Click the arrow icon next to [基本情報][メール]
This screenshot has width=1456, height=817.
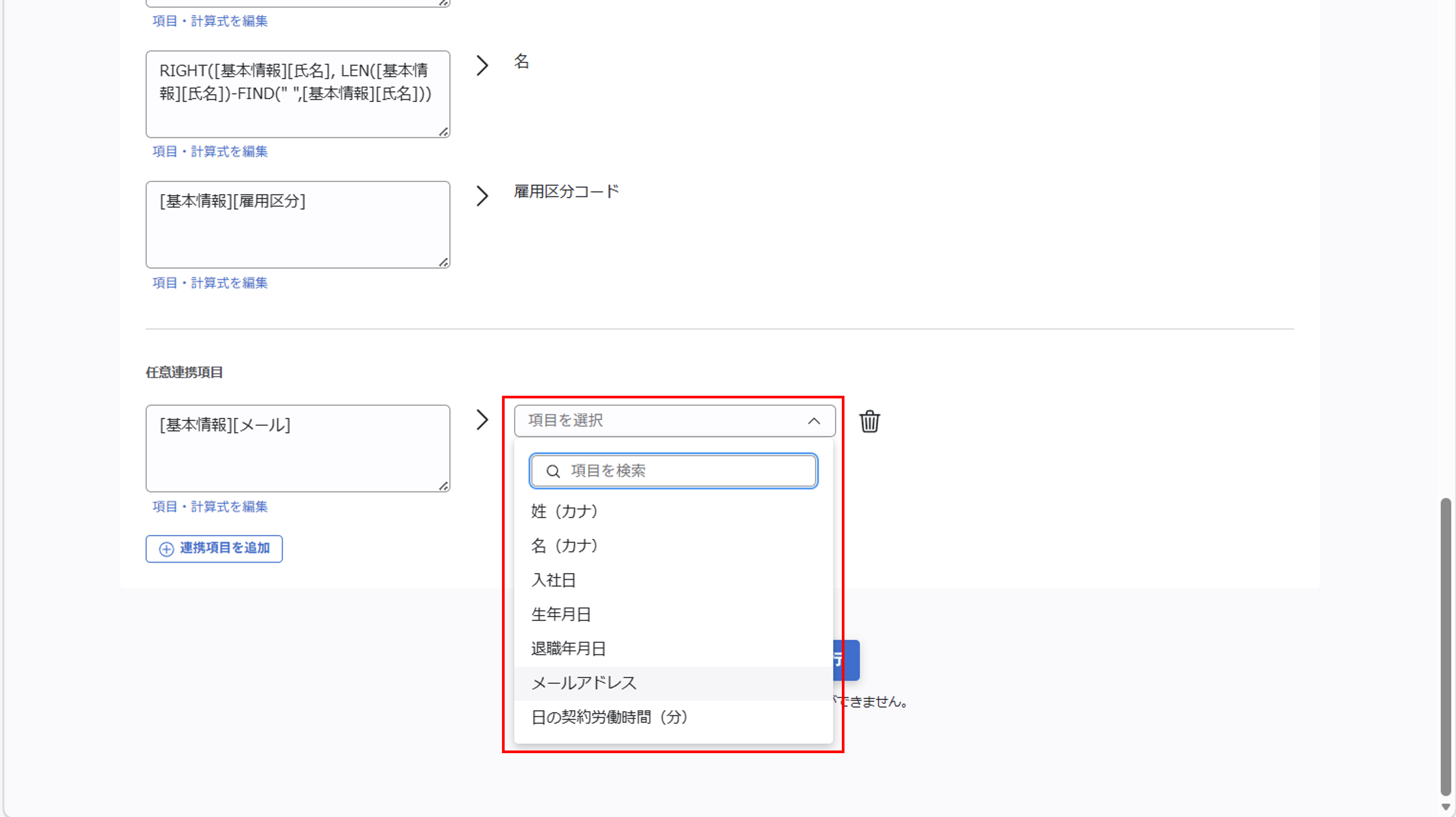coord(482,420)
